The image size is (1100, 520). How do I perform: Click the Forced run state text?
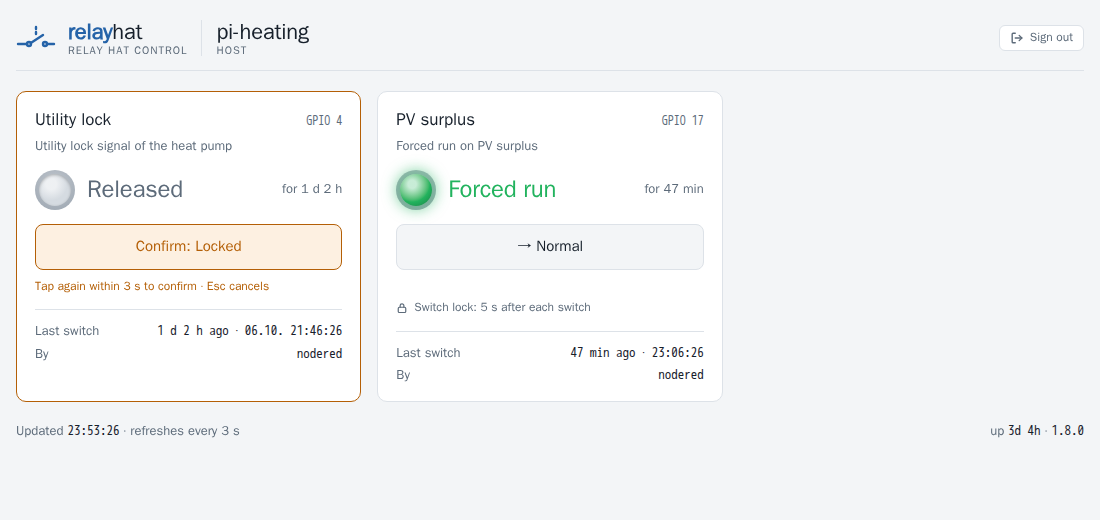click(x=502, y=189)
